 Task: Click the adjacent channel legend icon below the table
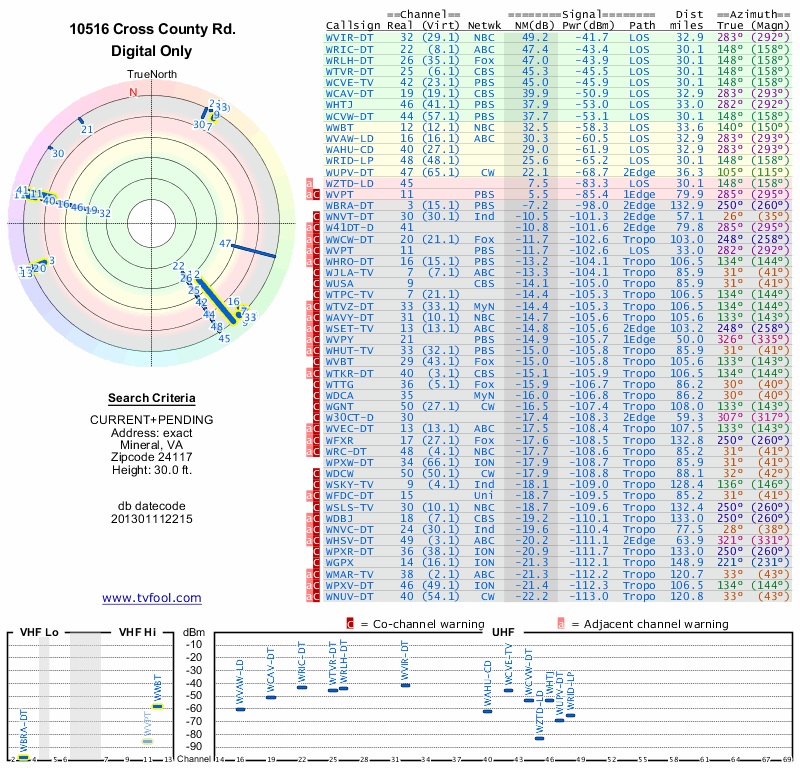[561, 624]
